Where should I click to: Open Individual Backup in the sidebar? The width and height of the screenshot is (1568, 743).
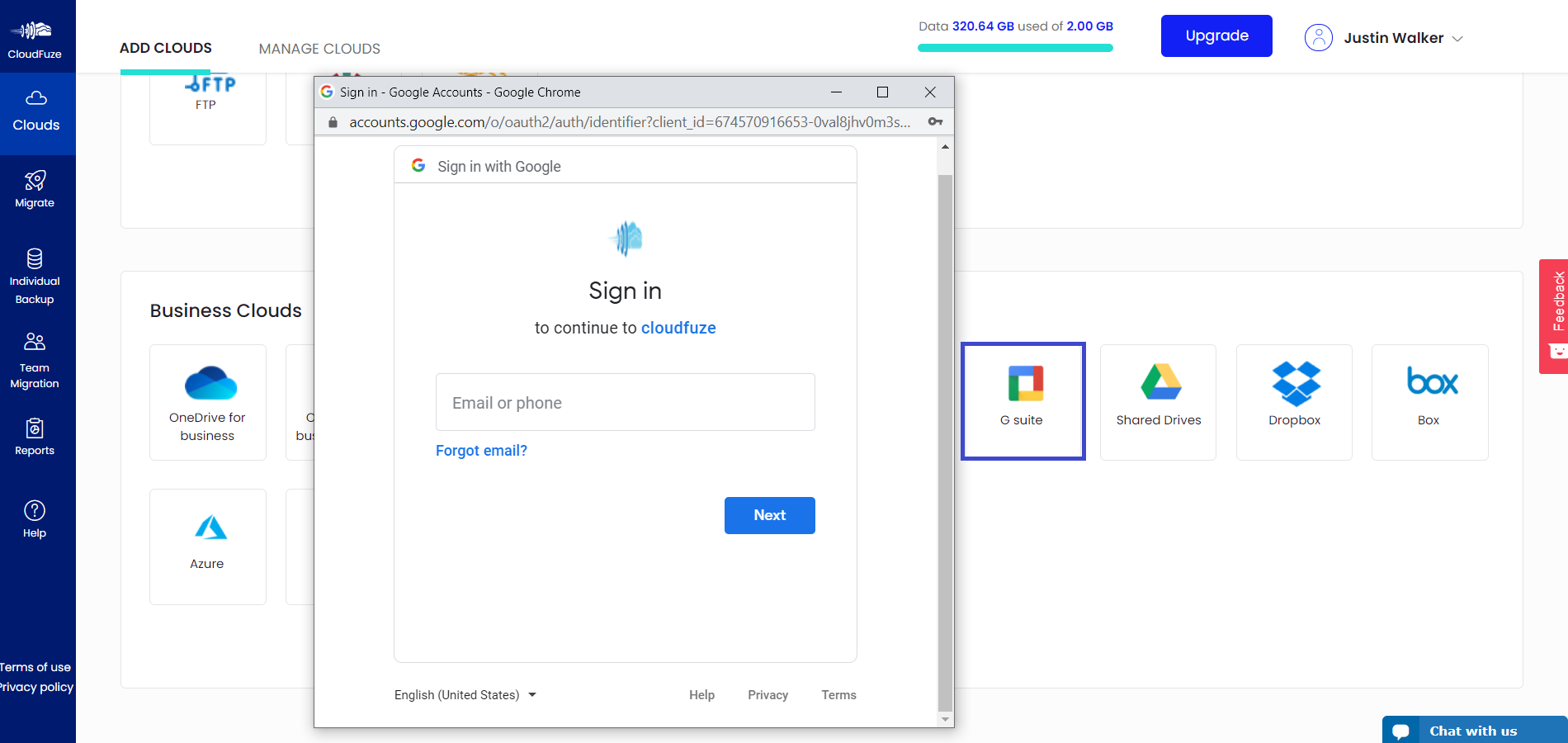coord(35,277)
